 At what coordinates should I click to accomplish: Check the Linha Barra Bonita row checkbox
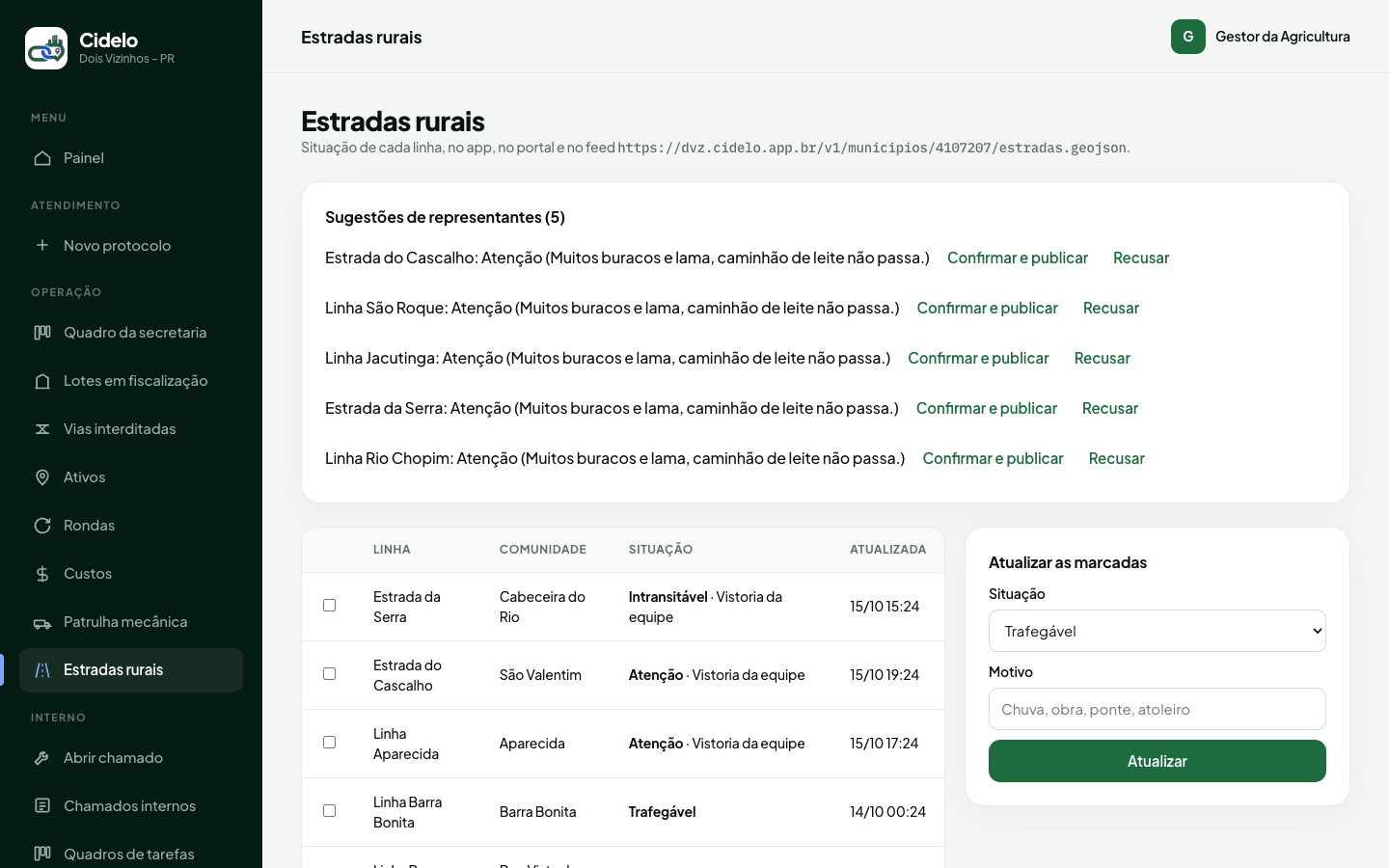[x=330, y=811]
